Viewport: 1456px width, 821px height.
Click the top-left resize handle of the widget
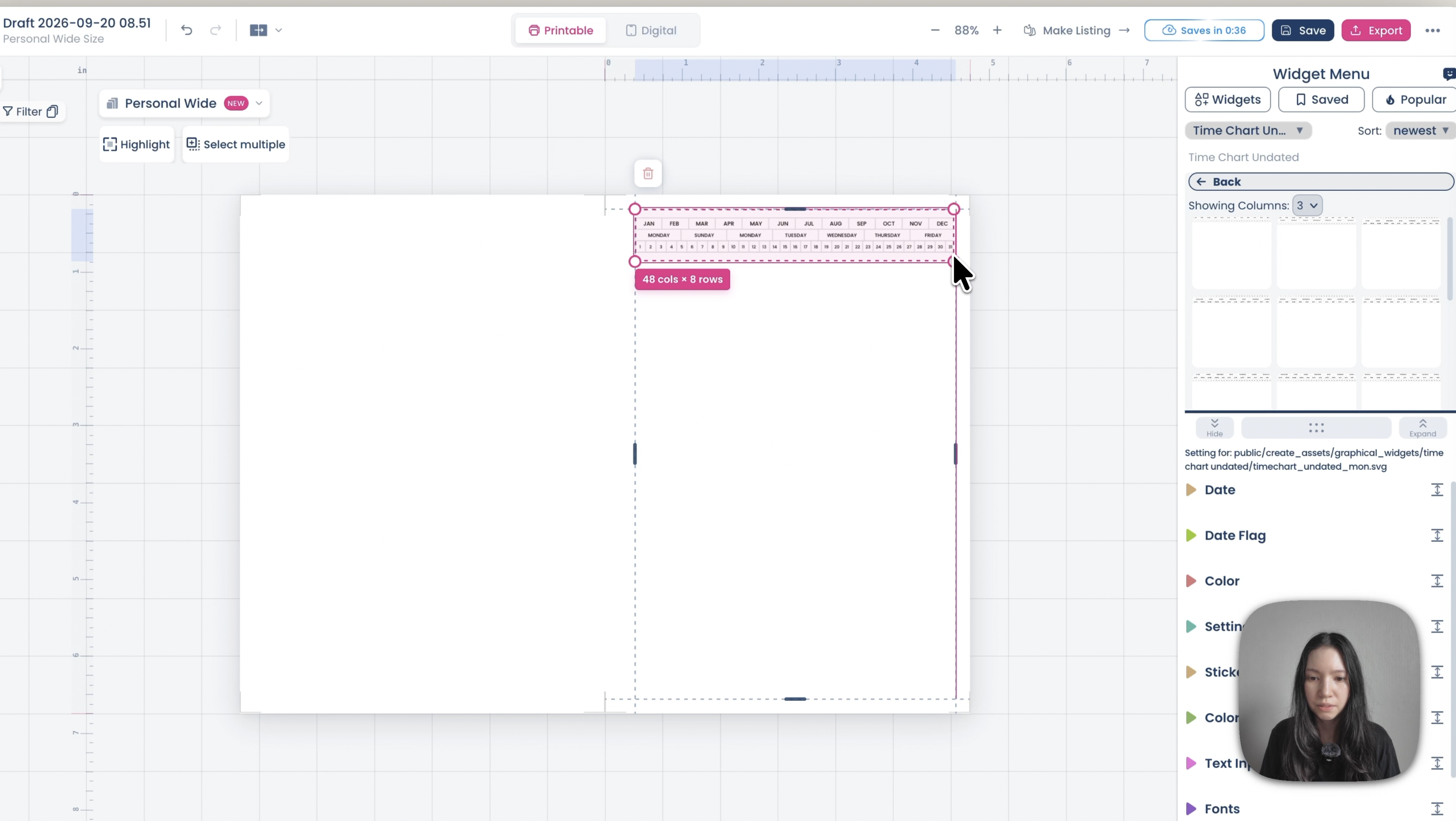(x=635, y=209)
